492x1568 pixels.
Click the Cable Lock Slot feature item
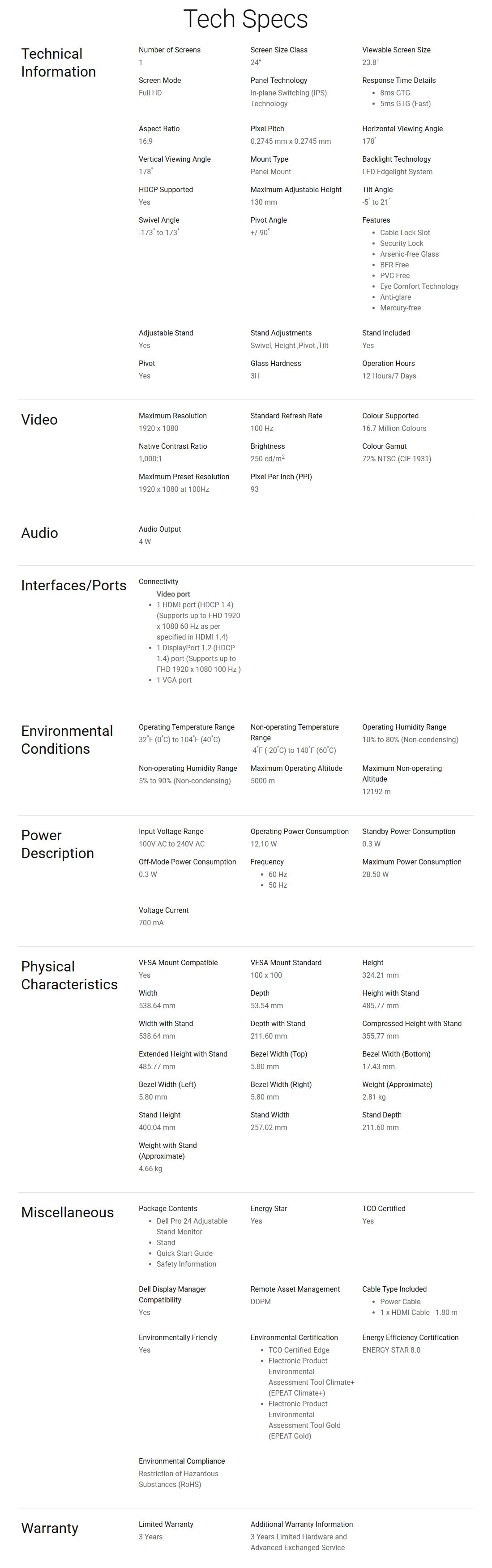click(405, 232)
